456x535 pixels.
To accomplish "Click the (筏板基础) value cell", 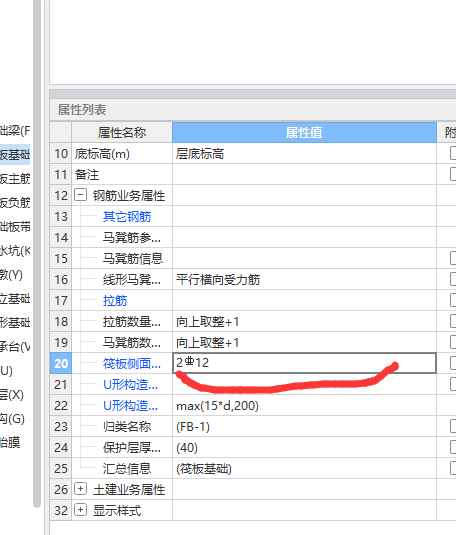I will pyautogui.click(x=304, y=468).
